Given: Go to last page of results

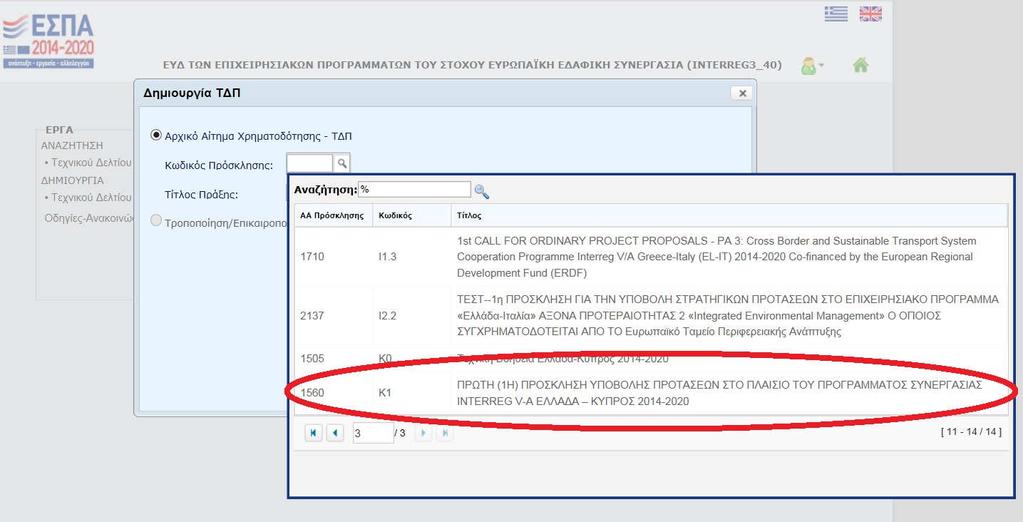Looking at the screenshot, I should (x=444, y=433).
